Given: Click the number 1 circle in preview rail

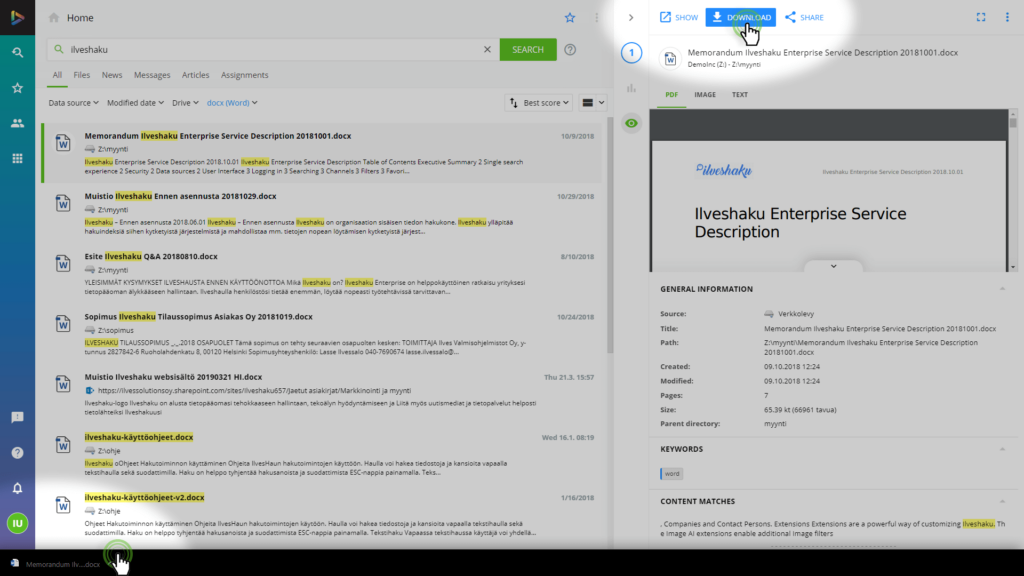Looking at the screenshot, I should point(632,53).
